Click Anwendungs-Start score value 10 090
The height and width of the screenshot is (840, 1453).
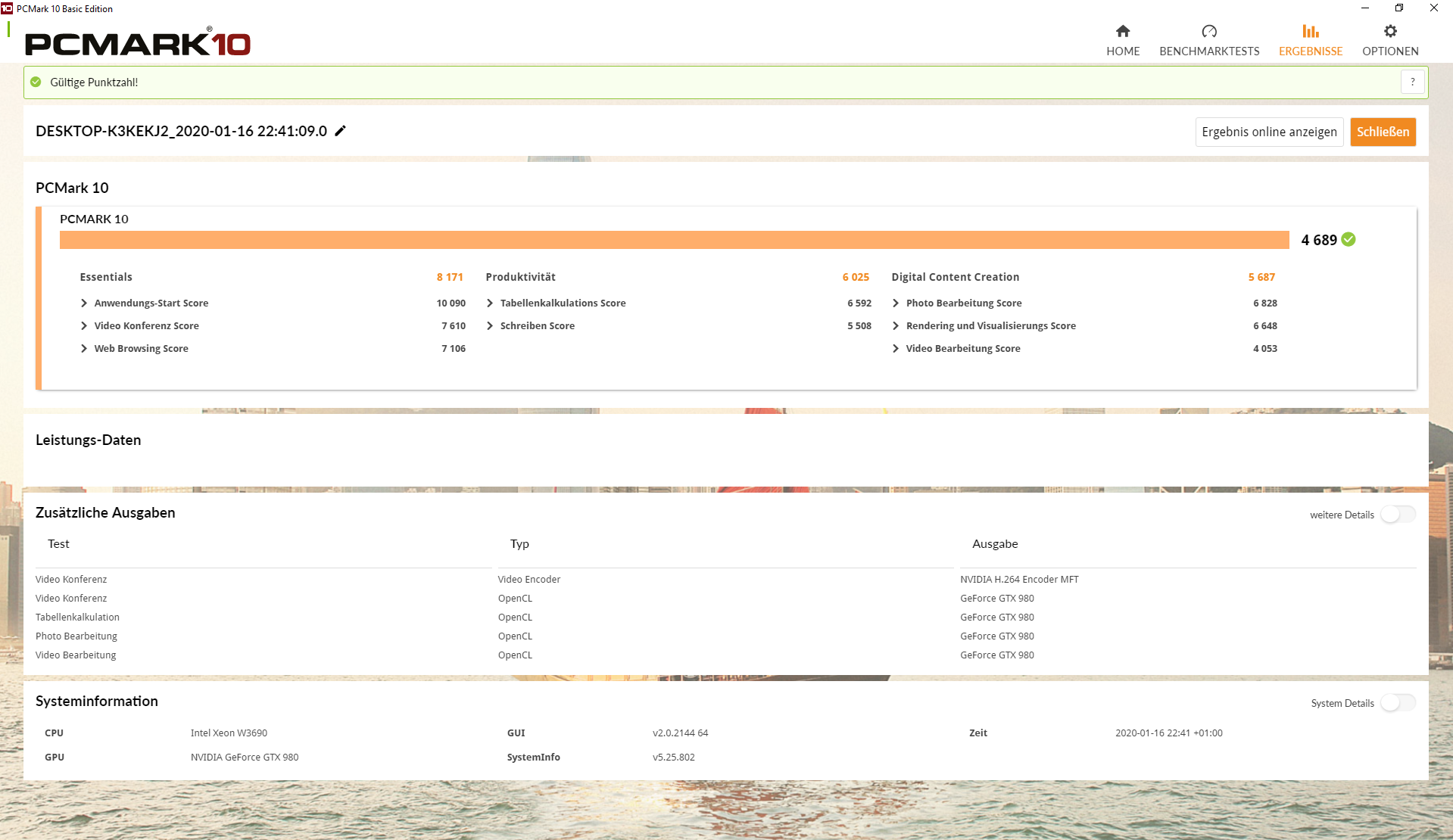(451, 303)
